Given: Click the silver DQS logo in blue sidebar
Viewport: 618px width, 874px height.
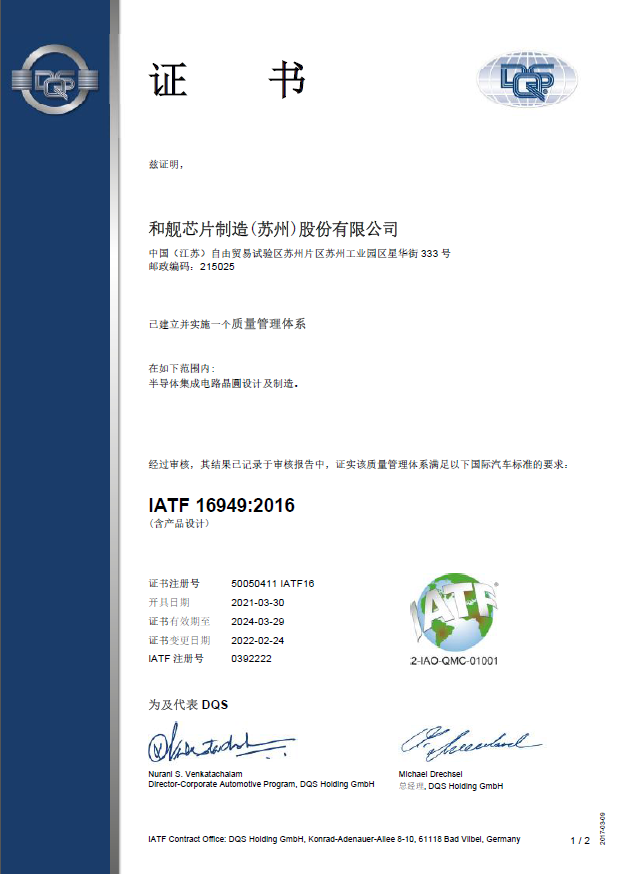Looking at the screenshot, I should coord(54,79).
